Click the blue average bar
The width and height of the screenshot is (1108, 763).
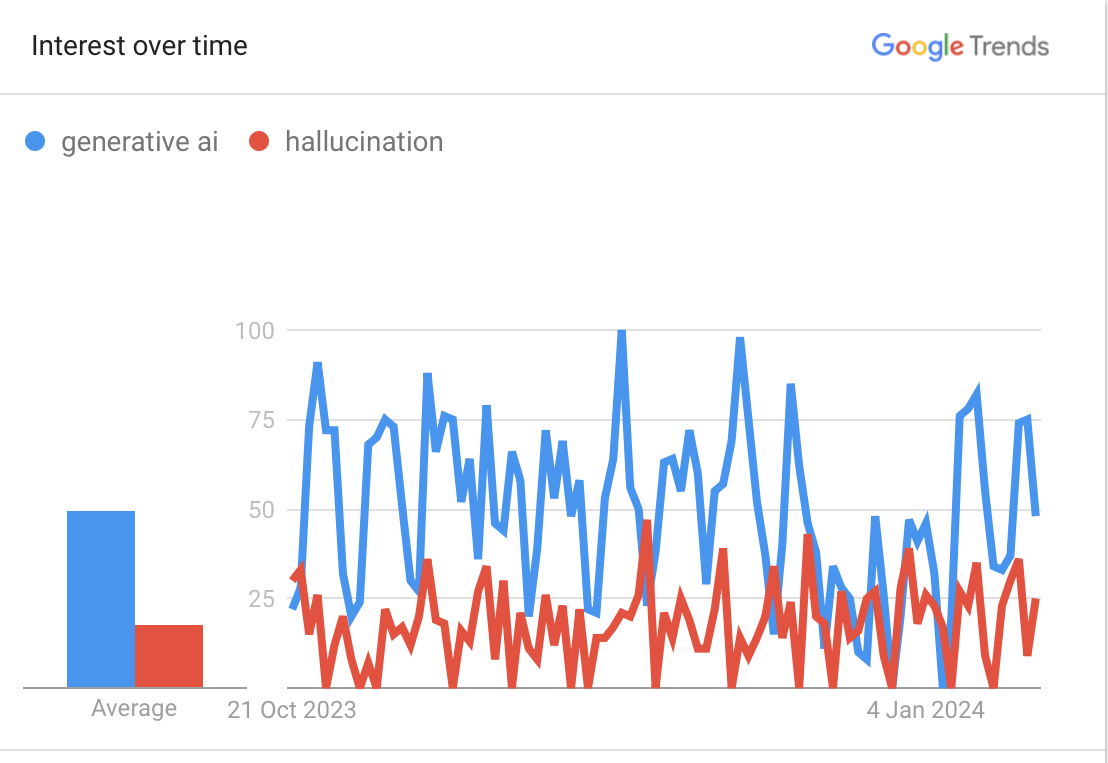101,599
